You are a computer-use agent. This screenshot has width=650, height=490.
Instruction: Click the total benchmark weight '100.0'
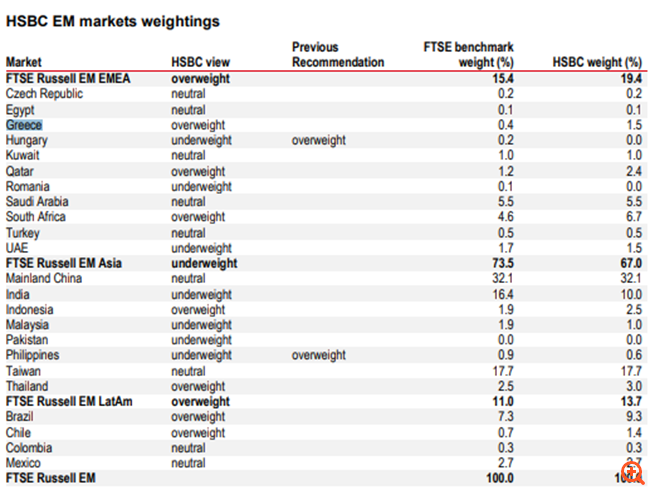(x=500, y=478)
